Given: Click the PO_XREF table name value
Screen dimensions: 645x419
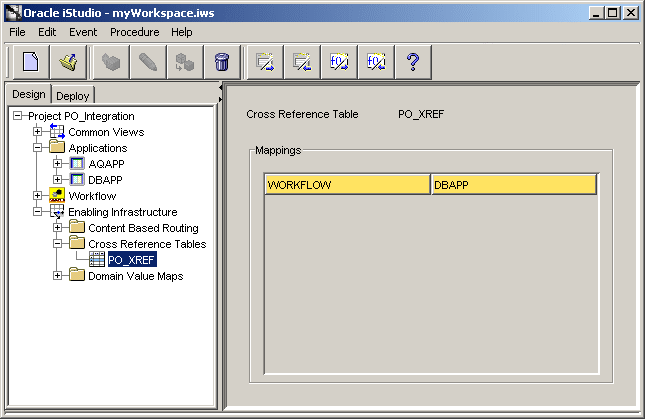Looking at the screenshot, I should 421,114.
